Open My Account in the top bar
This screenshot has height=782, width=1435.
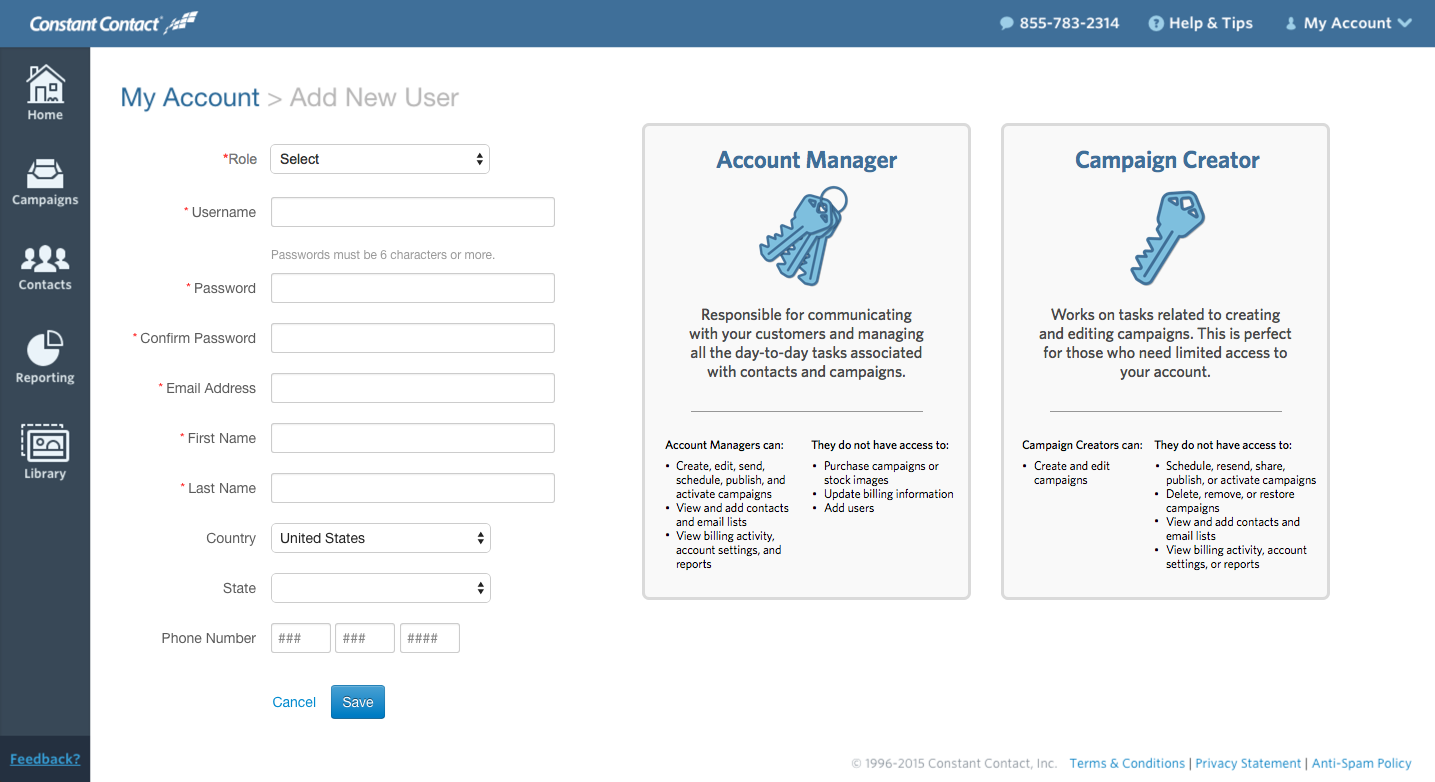1348,23
